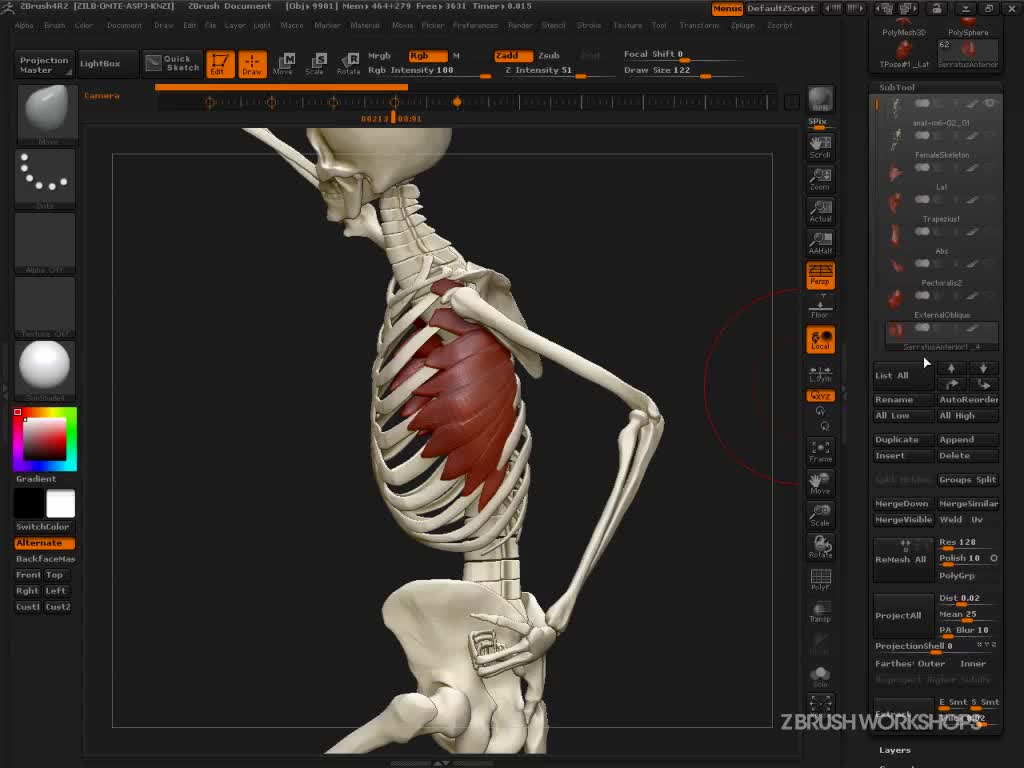The image size is (1024, 768).
Task: Click the AAHalf icon
Action: click(x=820, y=243)
